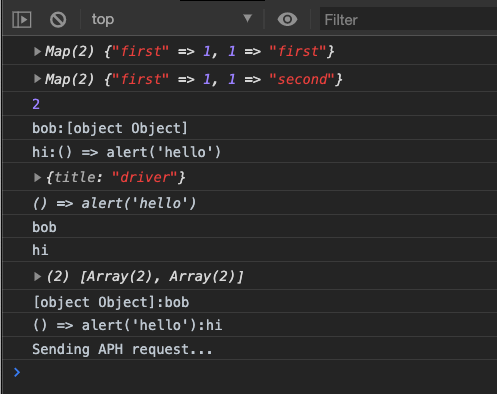Select the [object Object]:bob log line
Image resolution: width=497 pixels, height=394 pixels.
click(x=111, y=302)
